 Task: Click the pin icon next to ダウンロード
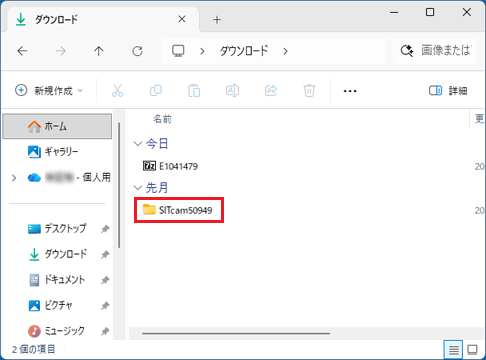[x=105, y=254]
